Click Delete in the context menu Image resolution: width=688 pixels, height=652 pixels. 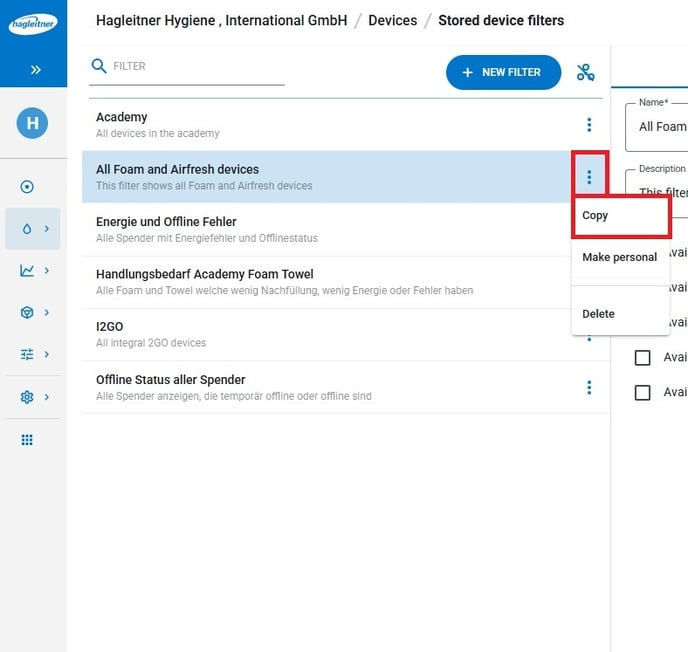[x=598, y=314]
